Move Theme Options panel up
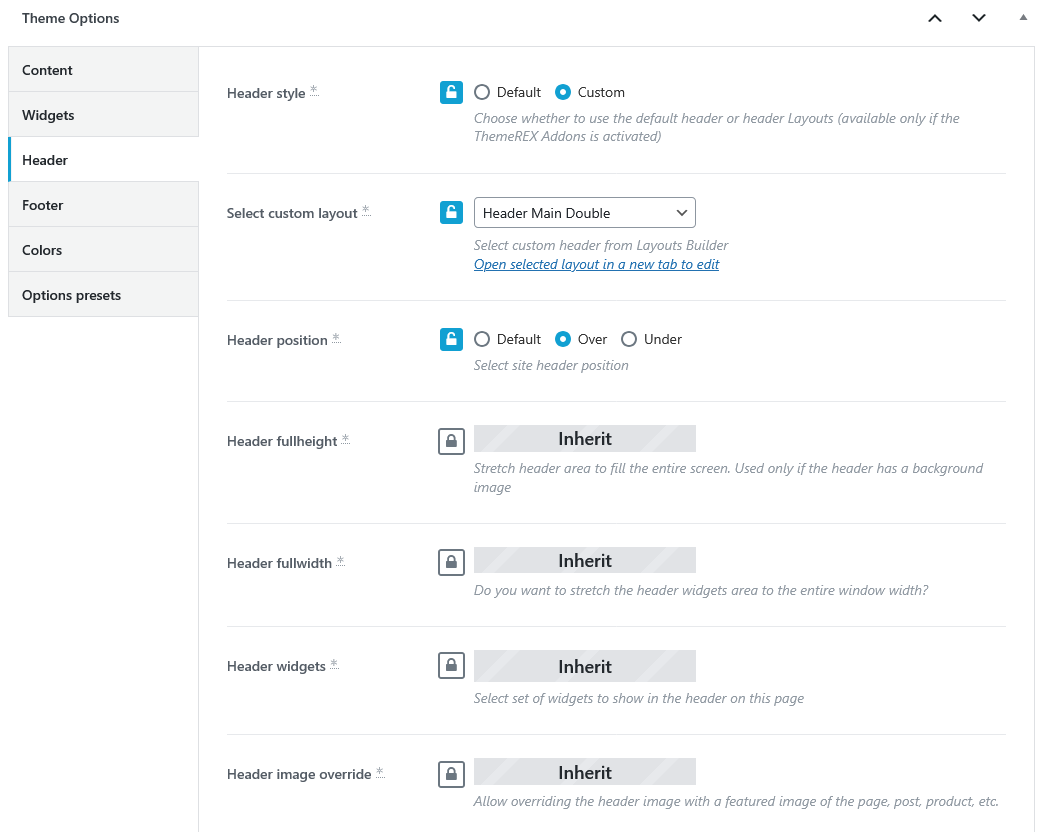The height and width of the screenshot is (832, 1041). coord(935,18)
